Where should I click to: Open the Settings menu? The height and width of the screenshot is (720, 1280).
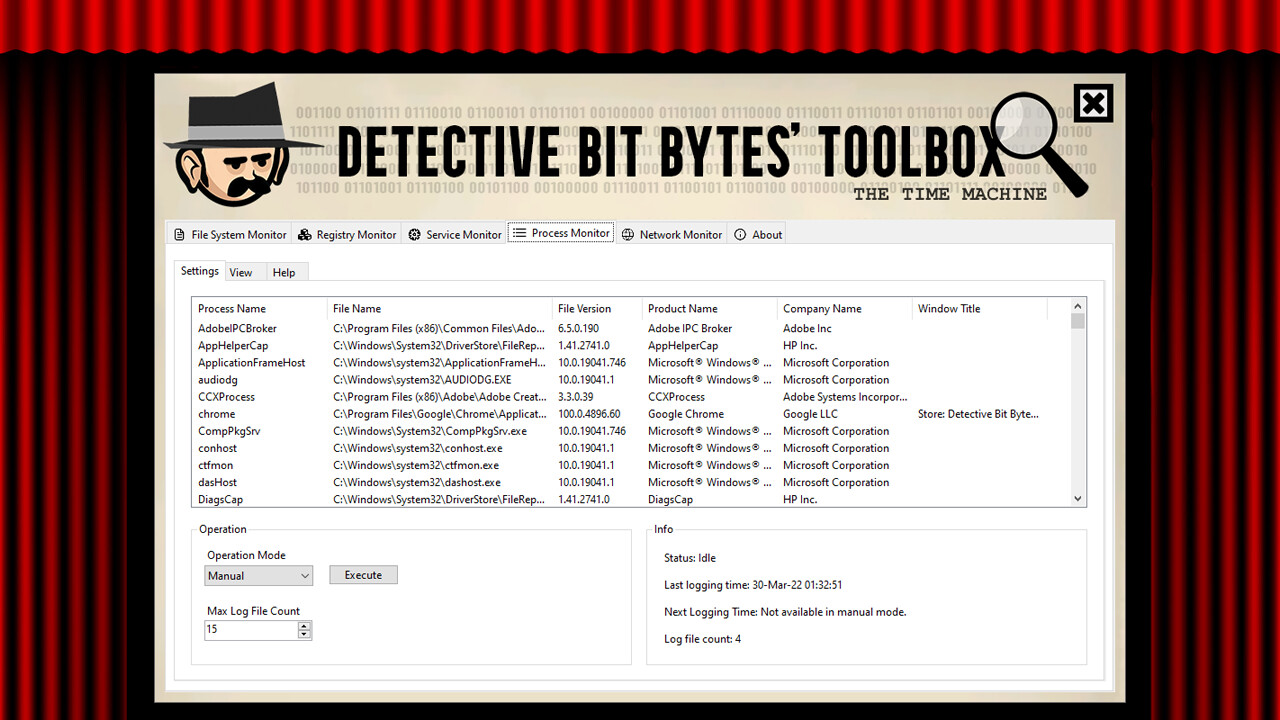[x=199, y=271]
